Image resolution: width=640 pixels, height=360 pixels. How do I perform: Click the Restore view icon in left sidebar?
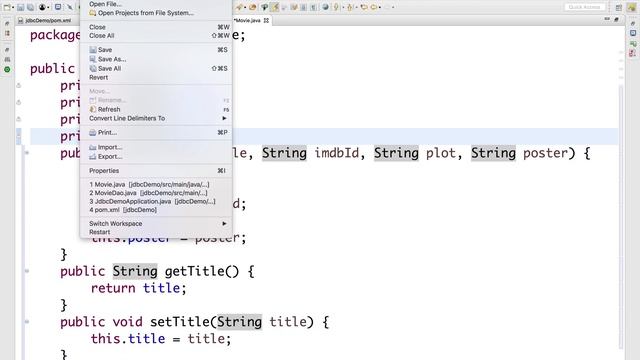pyautogui.click(x=7, y=24)
